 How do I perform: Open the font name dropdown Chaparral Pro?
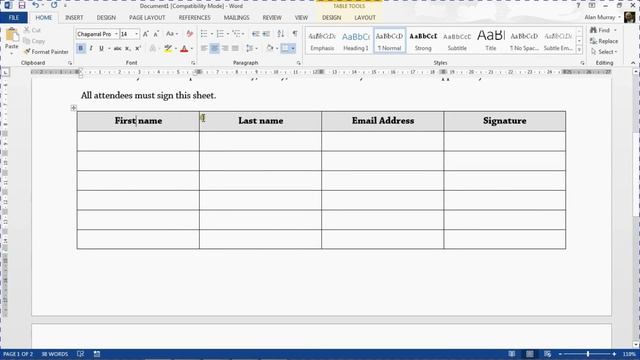(116, 34)
